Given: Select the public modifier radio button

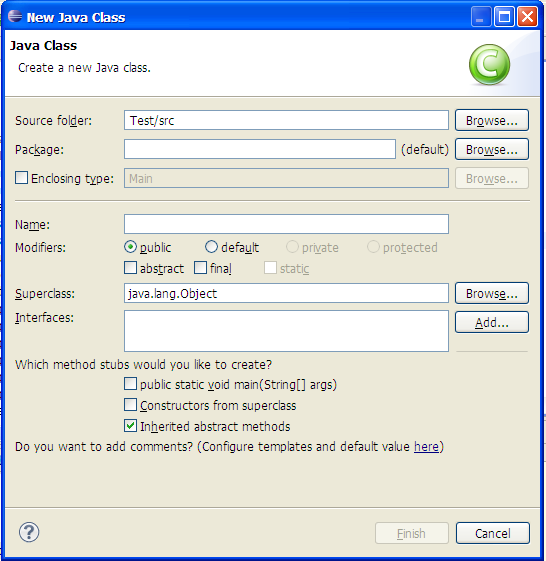Looking at the screenshot, I should click(x=130, y=247).
